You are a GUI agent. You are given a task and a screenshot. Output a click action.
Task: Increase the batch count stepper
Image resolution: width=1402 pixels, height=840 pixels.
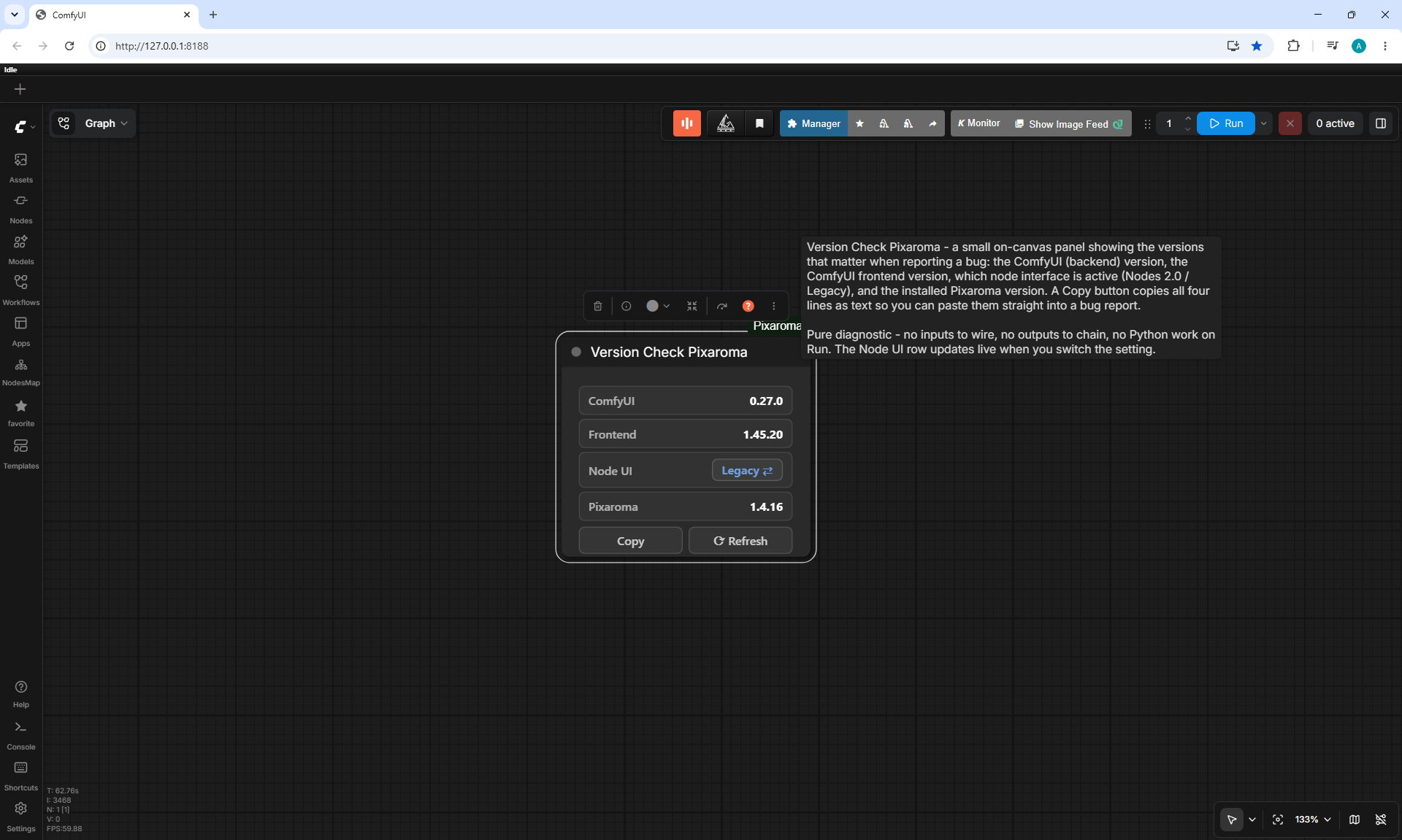pyautogui.click(x=1188, y=118)
